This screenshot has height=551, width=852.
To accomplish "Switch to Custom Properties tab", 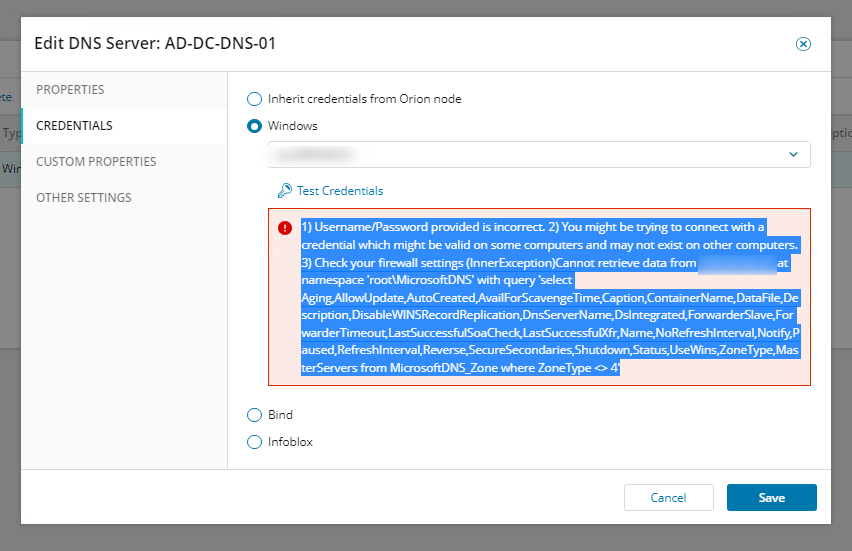I will click(x=124, y=161).
